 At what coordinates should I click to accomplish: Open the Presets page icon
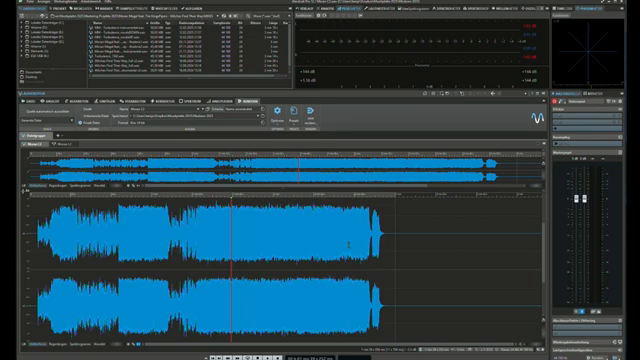pos(293,111)
